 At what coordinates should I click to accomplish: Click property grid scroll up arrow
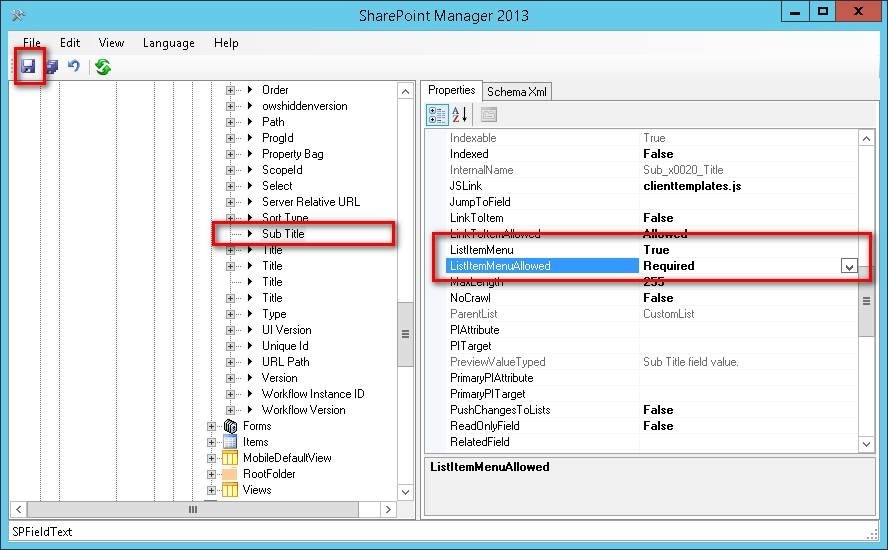coord(866,139)
